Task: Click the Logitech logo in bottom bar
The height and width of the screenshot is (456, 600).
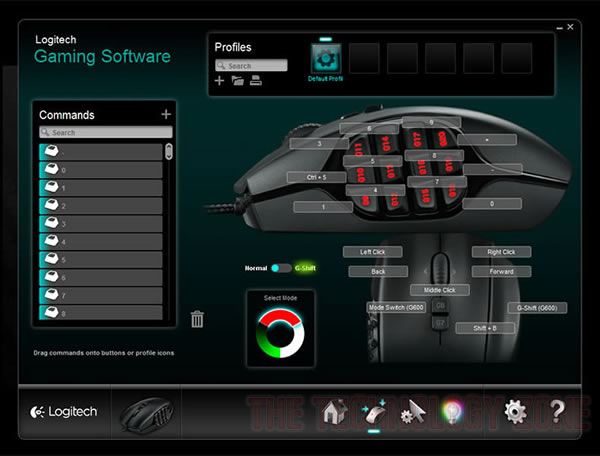Action: pos(64,412)
